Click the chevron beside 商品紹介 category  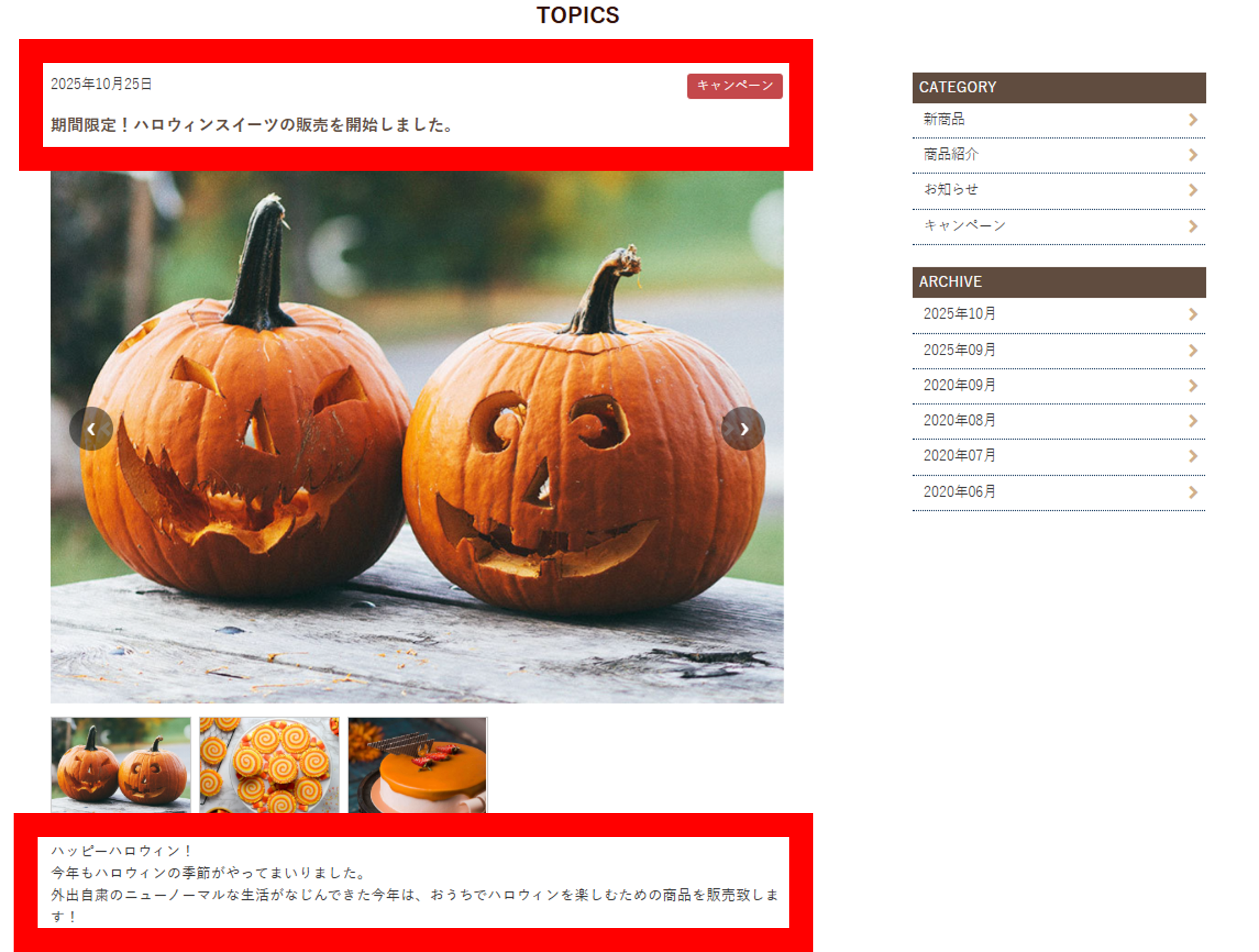[x=1193, y=155]
